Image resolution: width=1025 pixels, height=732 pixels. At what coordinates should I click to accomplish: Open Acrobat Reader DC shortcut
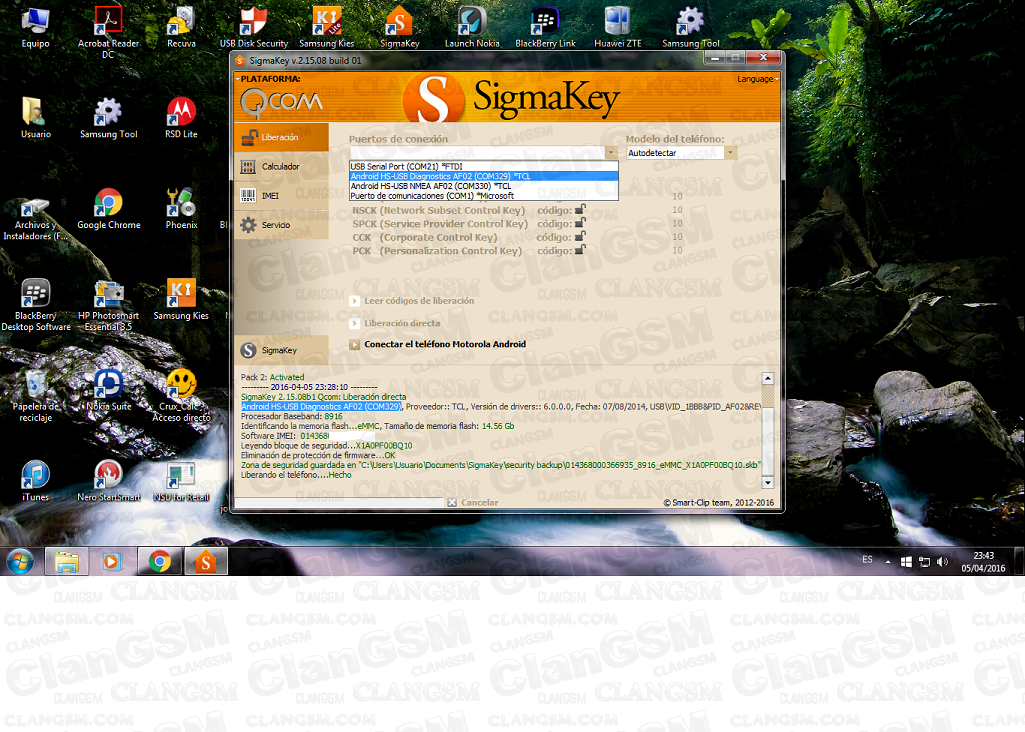click(x=108, y=31)
